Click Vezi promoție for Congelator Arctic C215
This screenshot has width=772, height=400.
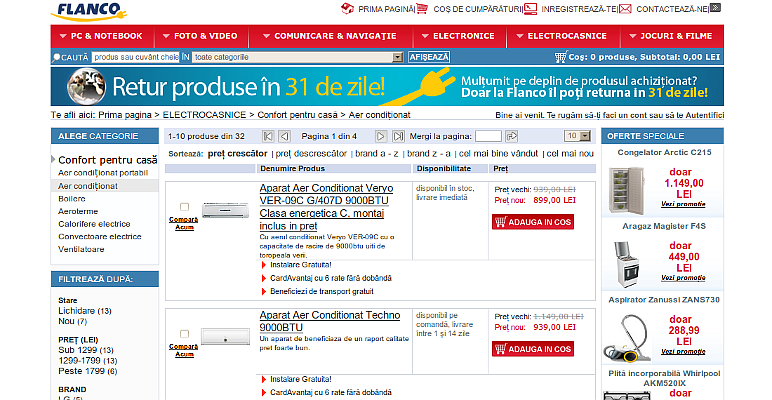tap(683, 204)
